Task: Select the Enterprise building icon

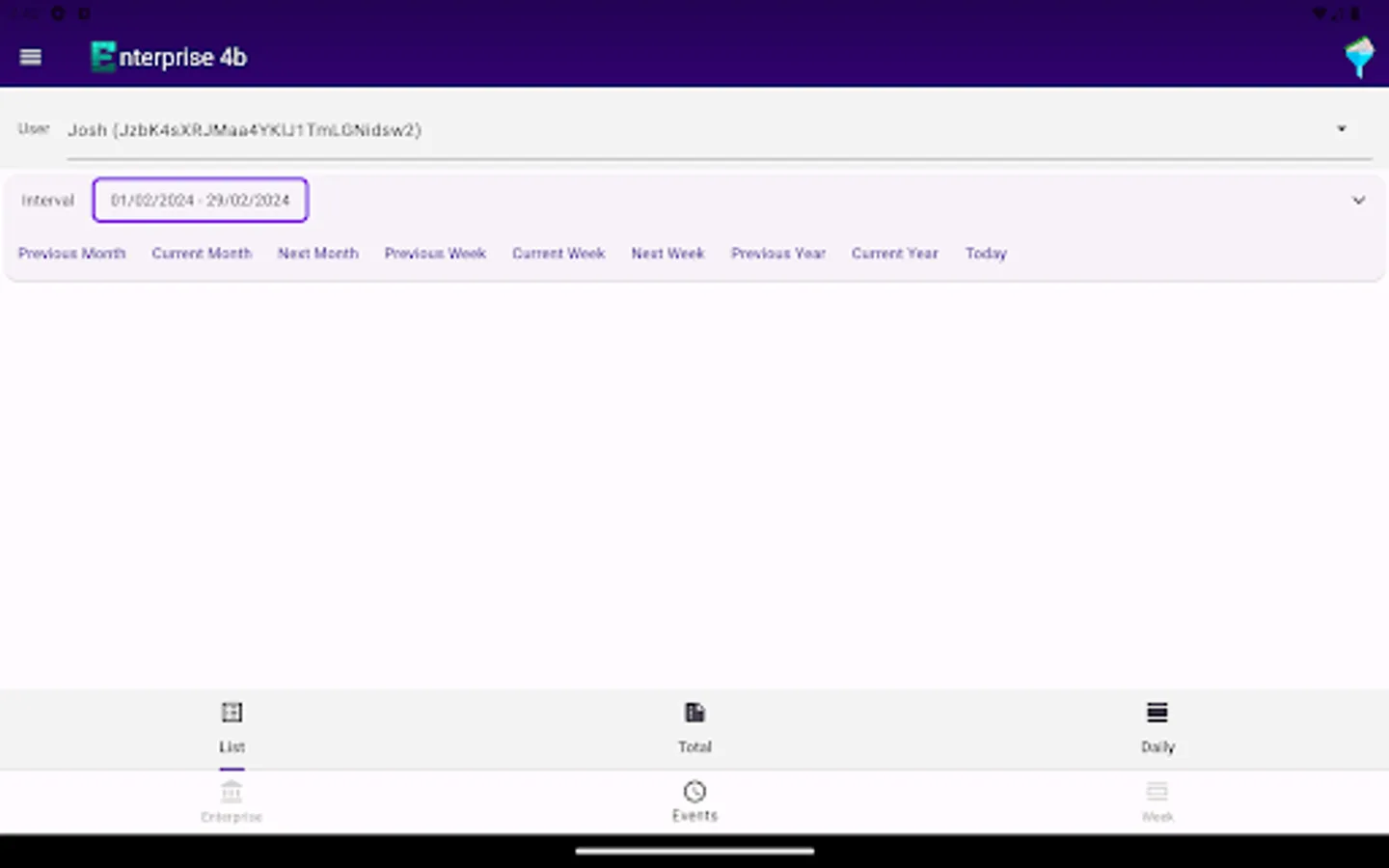Action: pyautogui.click(x=231, y=791)
